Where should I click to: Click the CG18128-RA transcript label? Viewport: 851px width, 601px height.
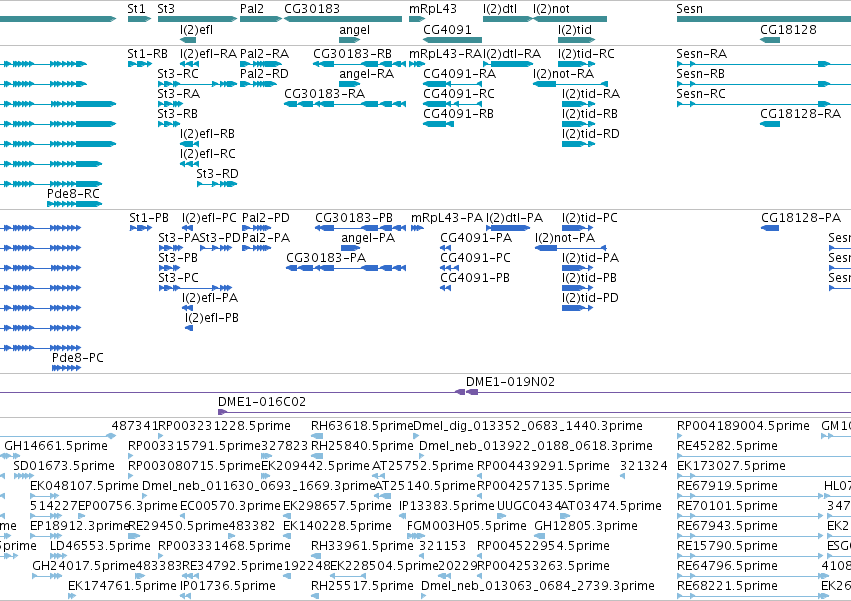800,114
